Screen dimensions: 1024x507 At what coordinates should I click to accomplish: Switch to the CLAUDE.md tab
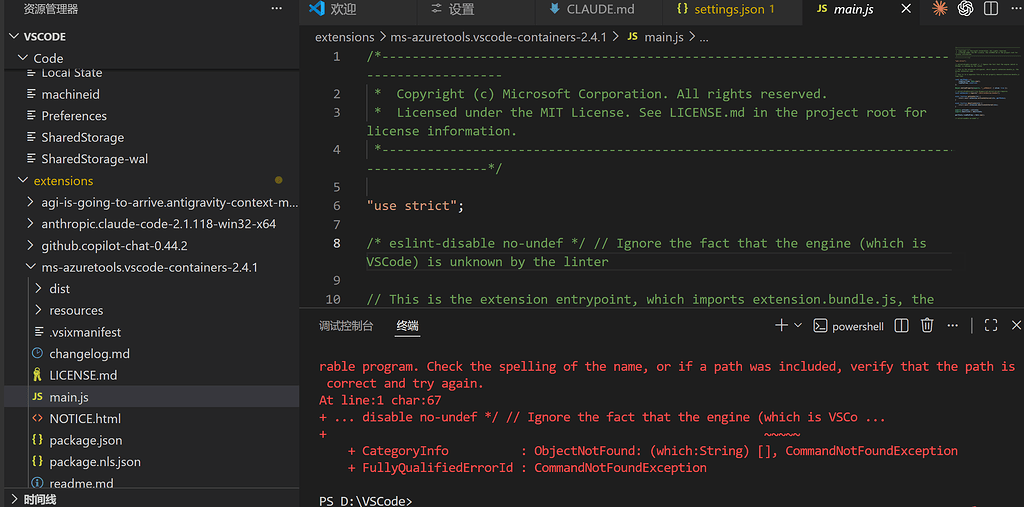pyautogui.click(x=598, y=9)
